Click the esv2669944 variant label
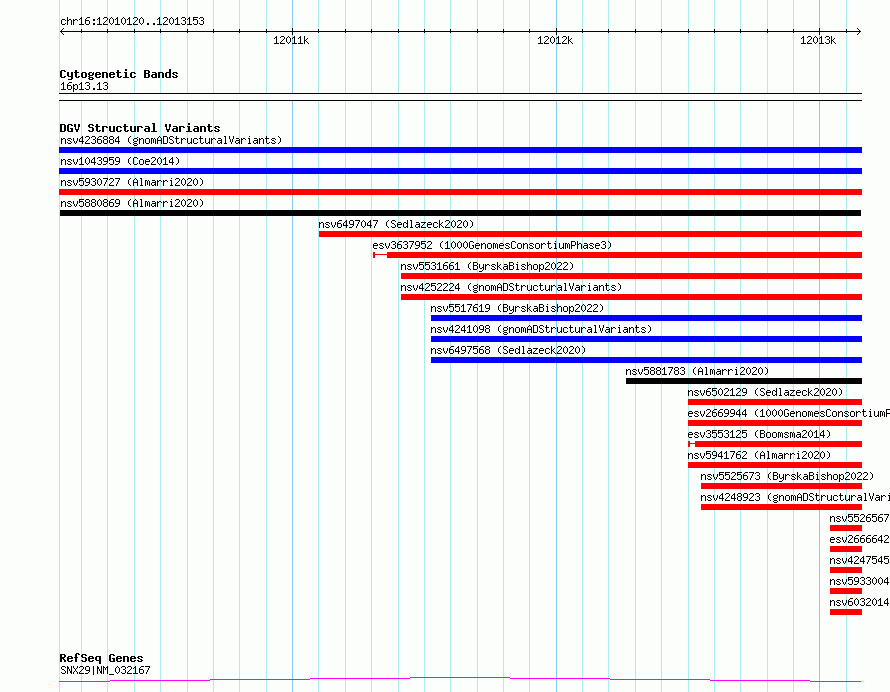This screenshot has width=890, height=692. click(788, 413)
